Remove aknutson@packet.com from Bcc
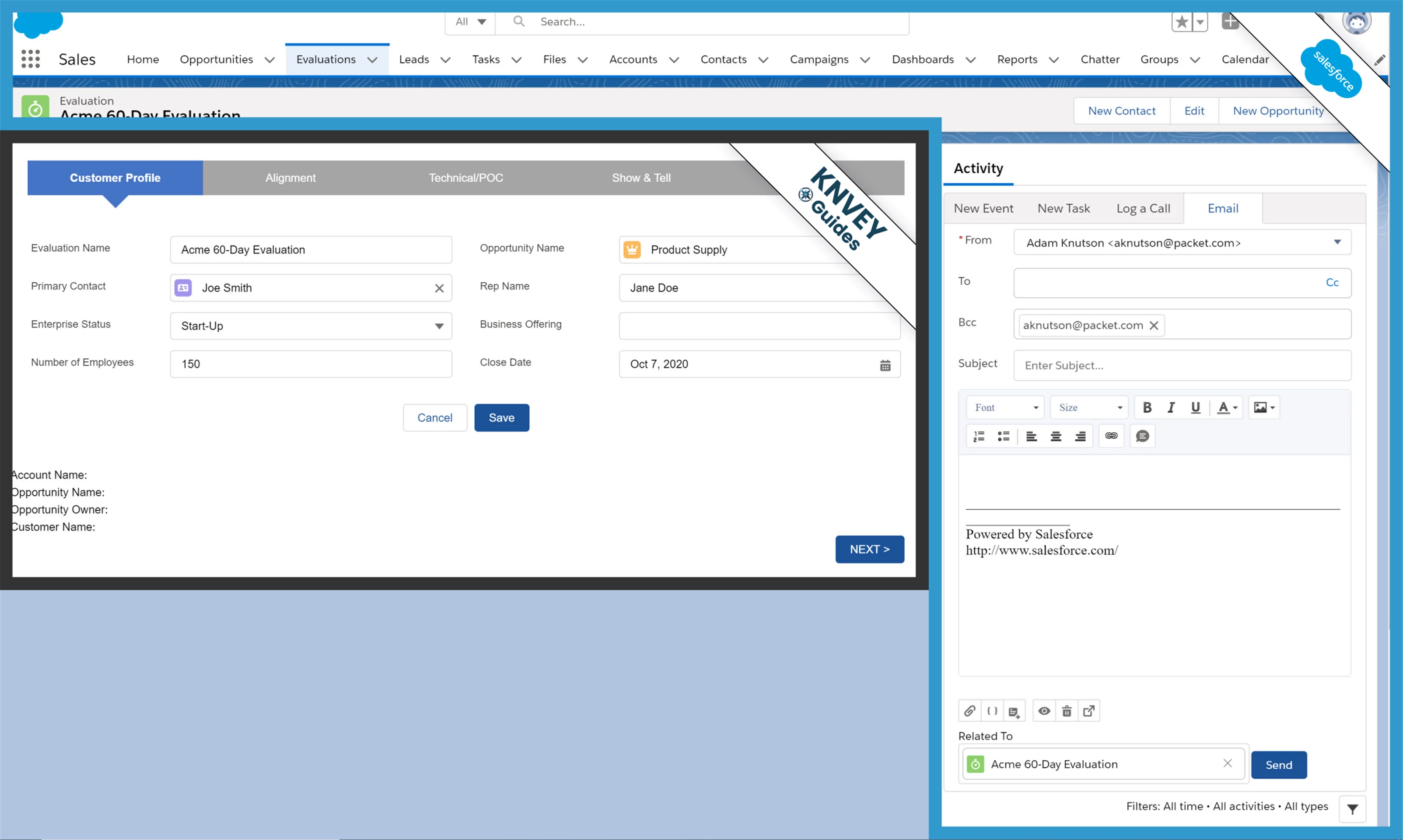1403x840 pixels. (1154, 325)
